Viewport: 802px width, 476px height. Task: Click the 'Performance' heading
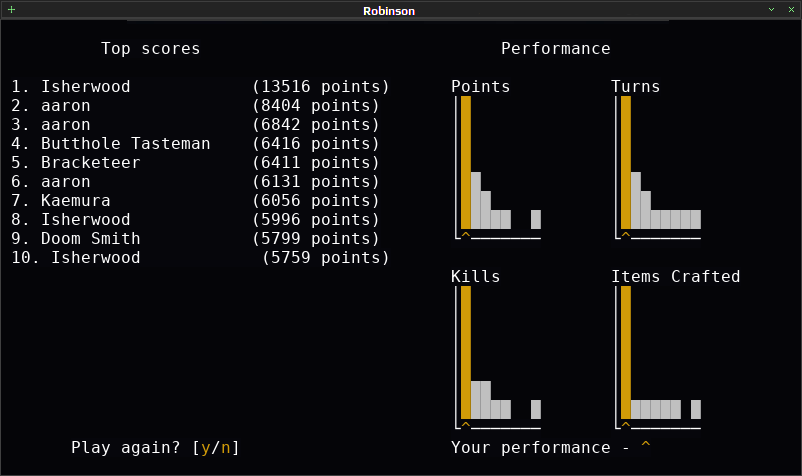click(555, 49)
